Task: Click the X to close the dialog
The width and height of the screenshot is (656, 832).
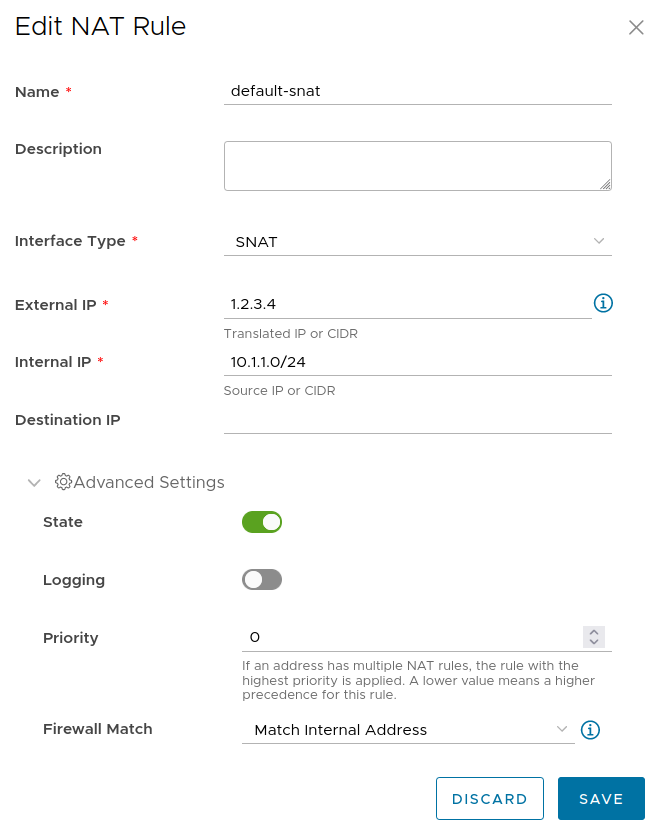Action: point(636,28)
